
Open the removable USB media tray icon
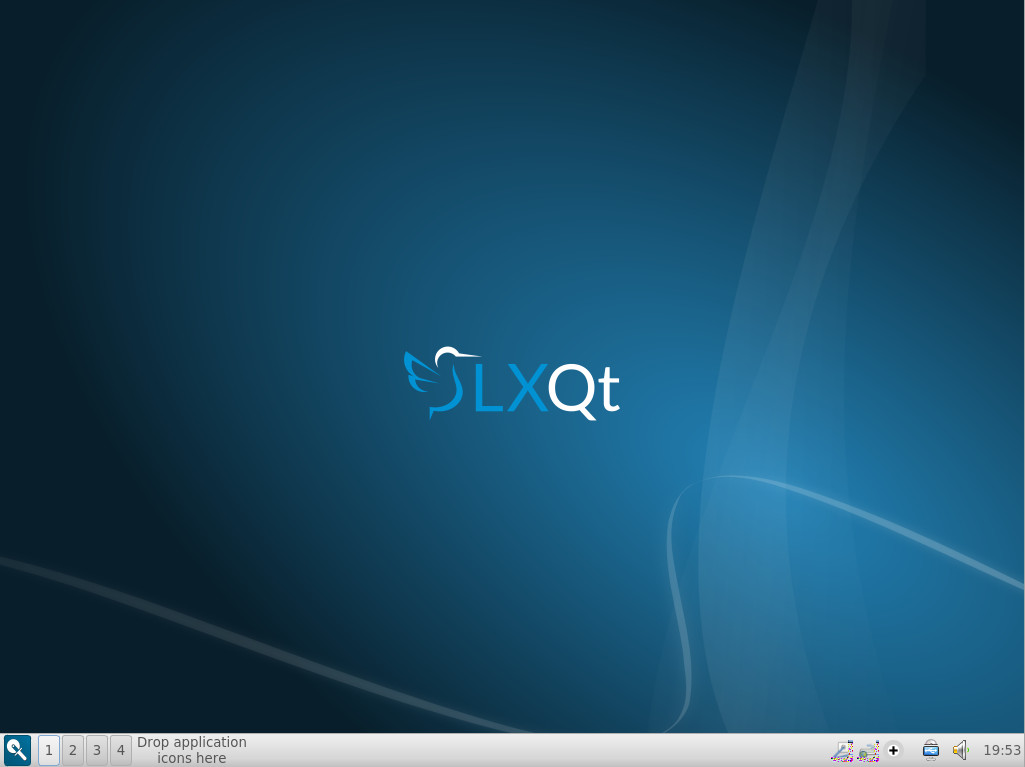(x=931, y=750)
